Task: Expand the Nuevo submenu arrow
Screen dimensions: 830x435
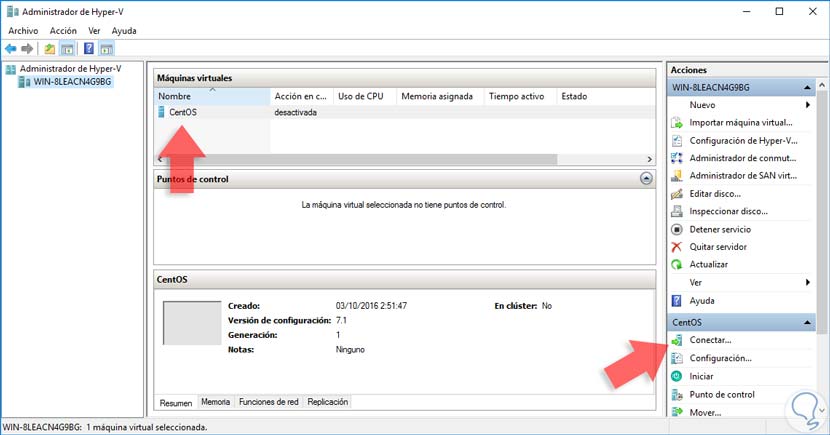Action: point(808,105)
